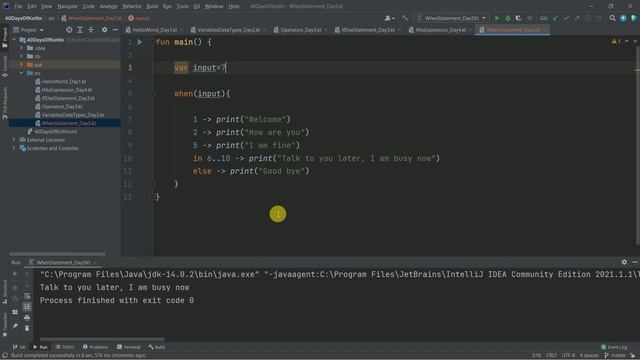
Task: Run WhenStatement_Day5 with the green toolbar play icon
Action: (497, 18)
